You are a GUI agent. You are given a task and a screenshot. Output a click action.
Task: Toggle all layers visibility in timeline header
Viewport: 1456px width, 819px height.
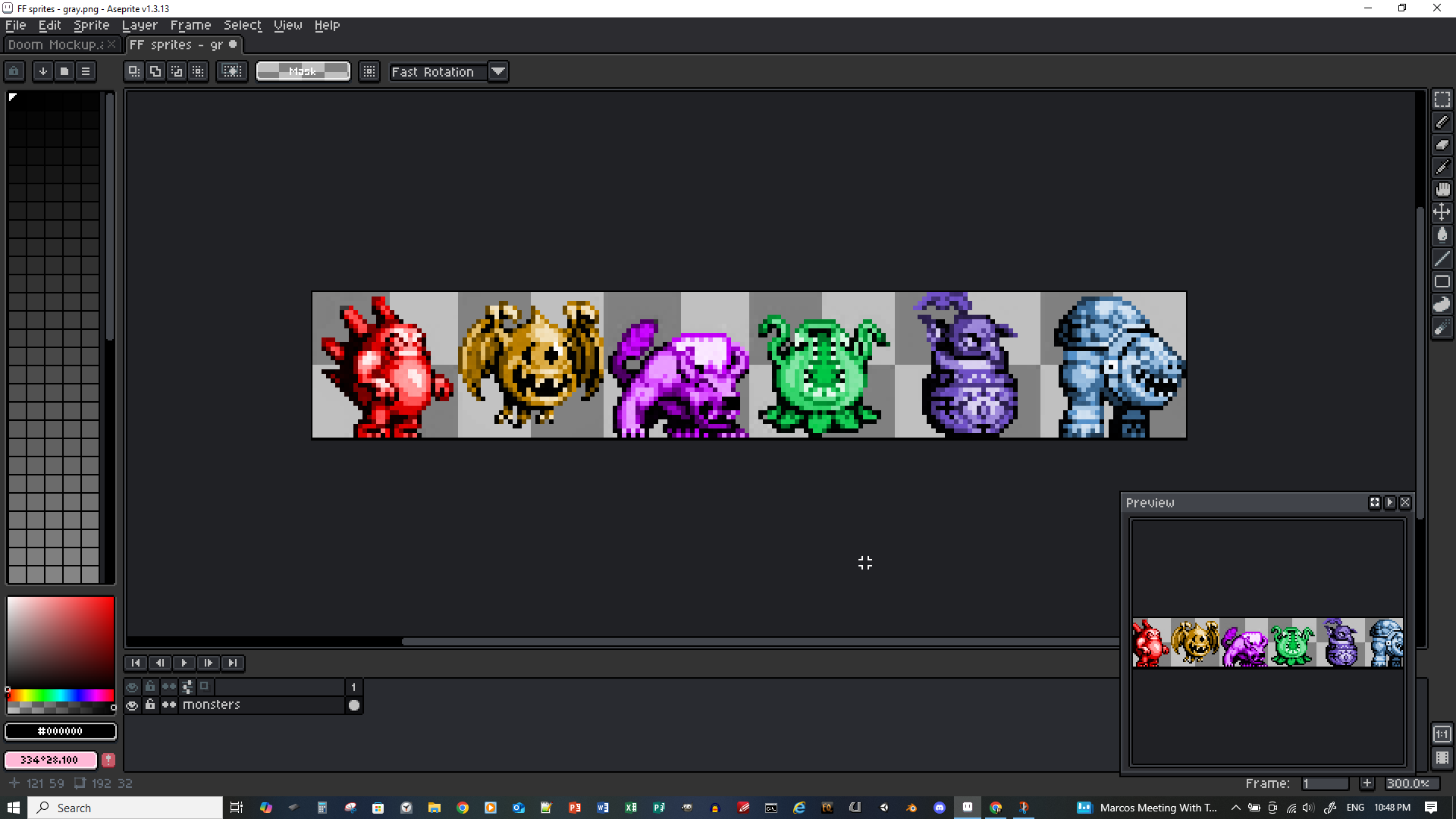click(132, 687)
